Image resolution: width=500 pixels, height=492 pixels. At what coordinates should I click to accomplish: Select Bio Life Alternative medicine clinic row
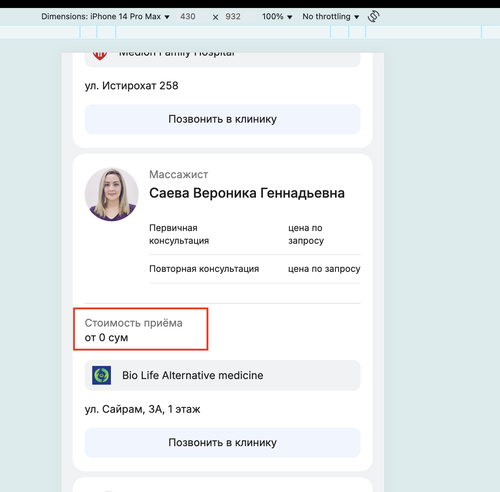[223, 375]
